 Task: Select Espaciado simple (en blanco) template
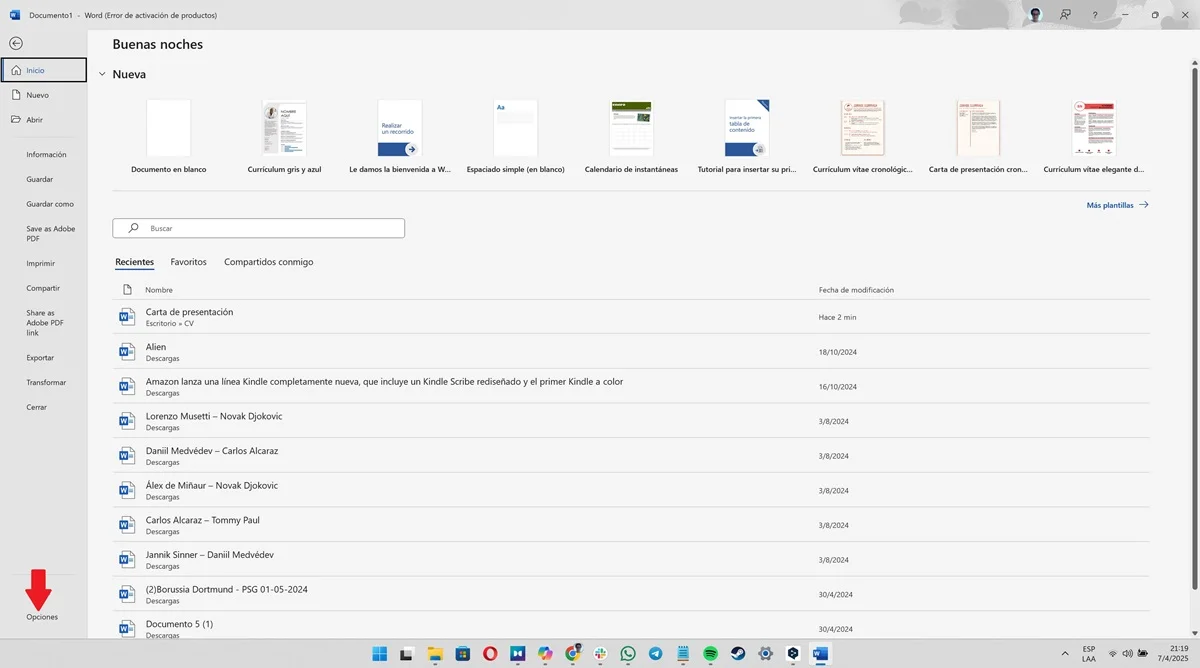[x=516, y=137]
